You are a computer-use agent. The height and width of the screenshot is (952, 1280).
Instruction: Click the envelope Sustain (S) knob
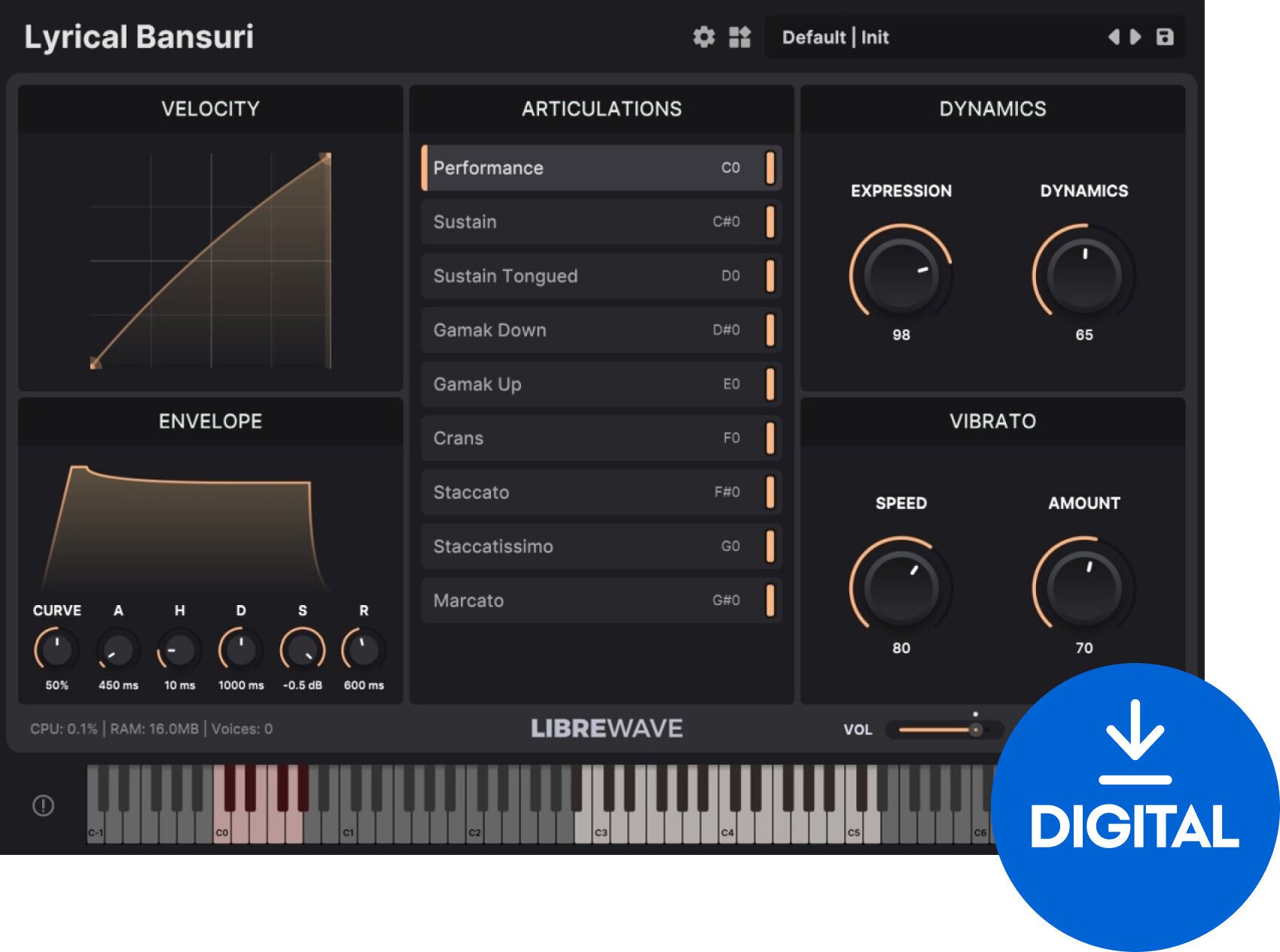[303, 650]
